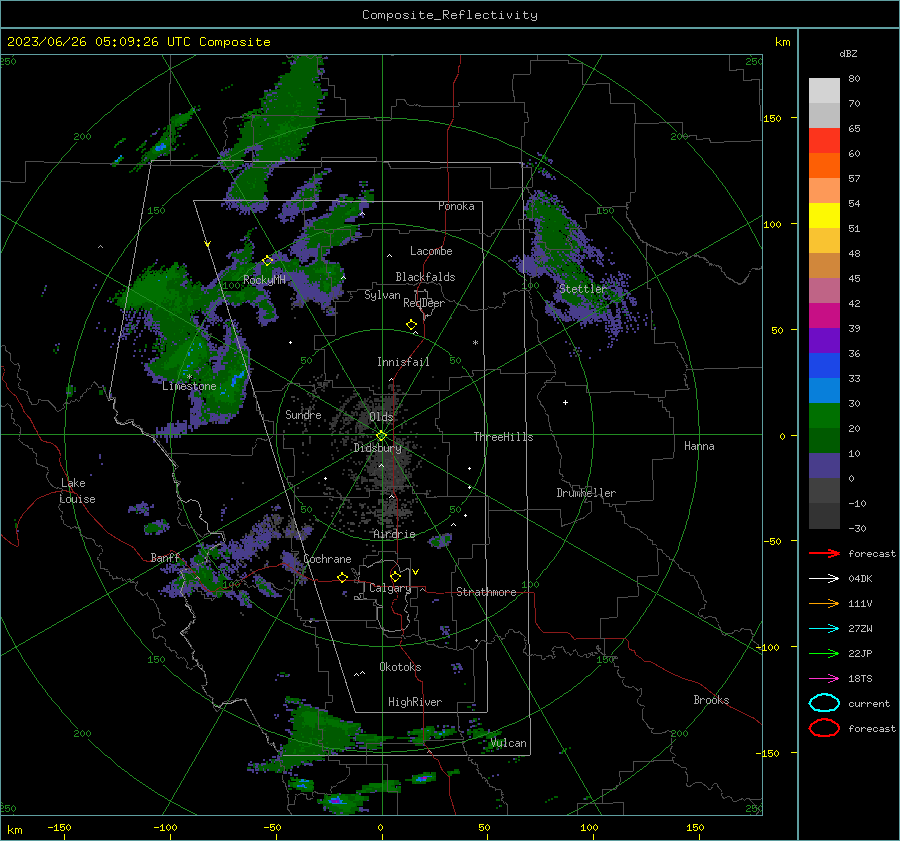Click the brown 45-48 dBZ swatch
Screen dimensions: 900x841
point(824,265)
